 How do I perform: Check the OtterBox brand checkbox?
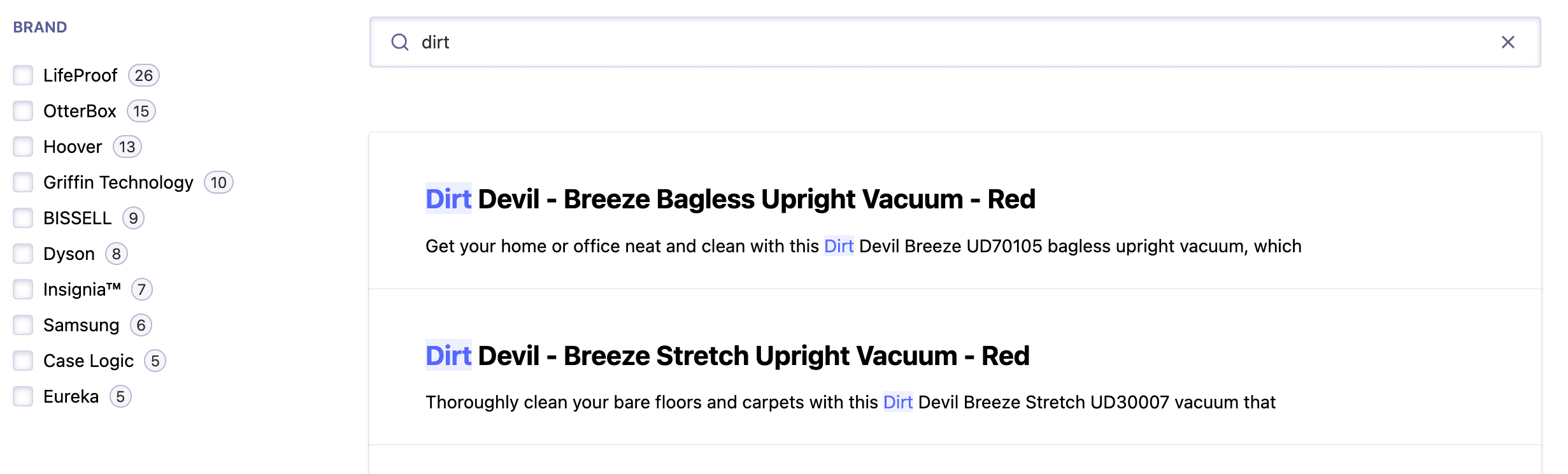24,111
